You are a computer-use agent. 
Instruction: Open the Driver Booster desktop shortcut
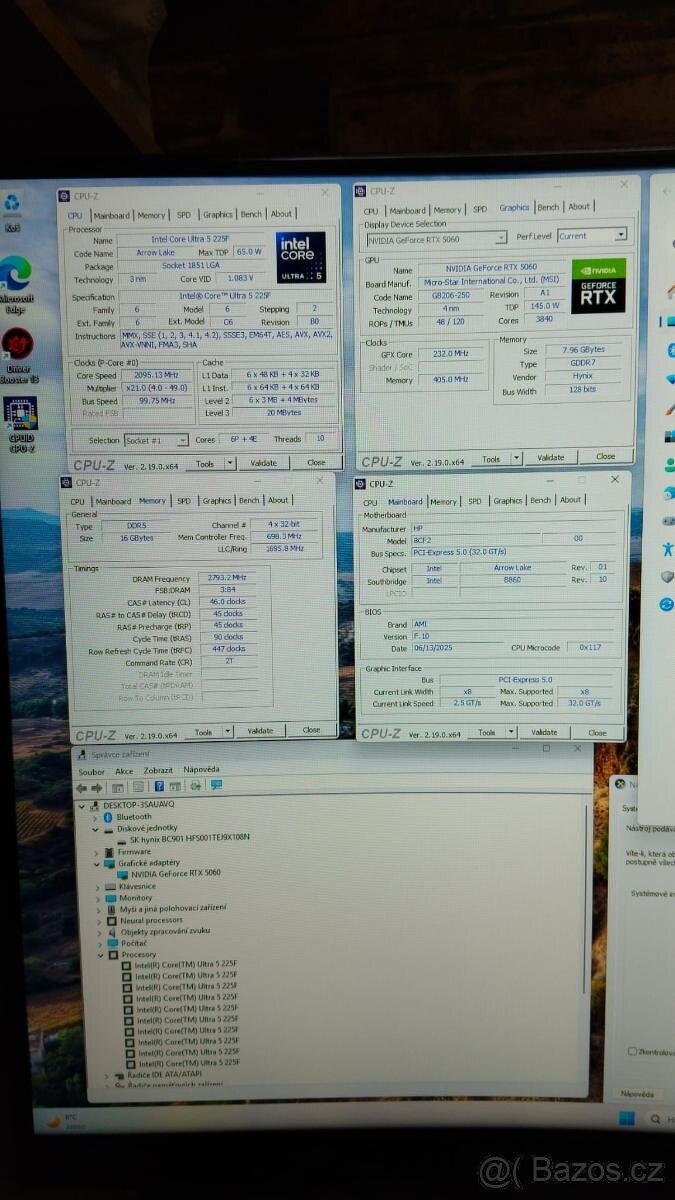18,347
